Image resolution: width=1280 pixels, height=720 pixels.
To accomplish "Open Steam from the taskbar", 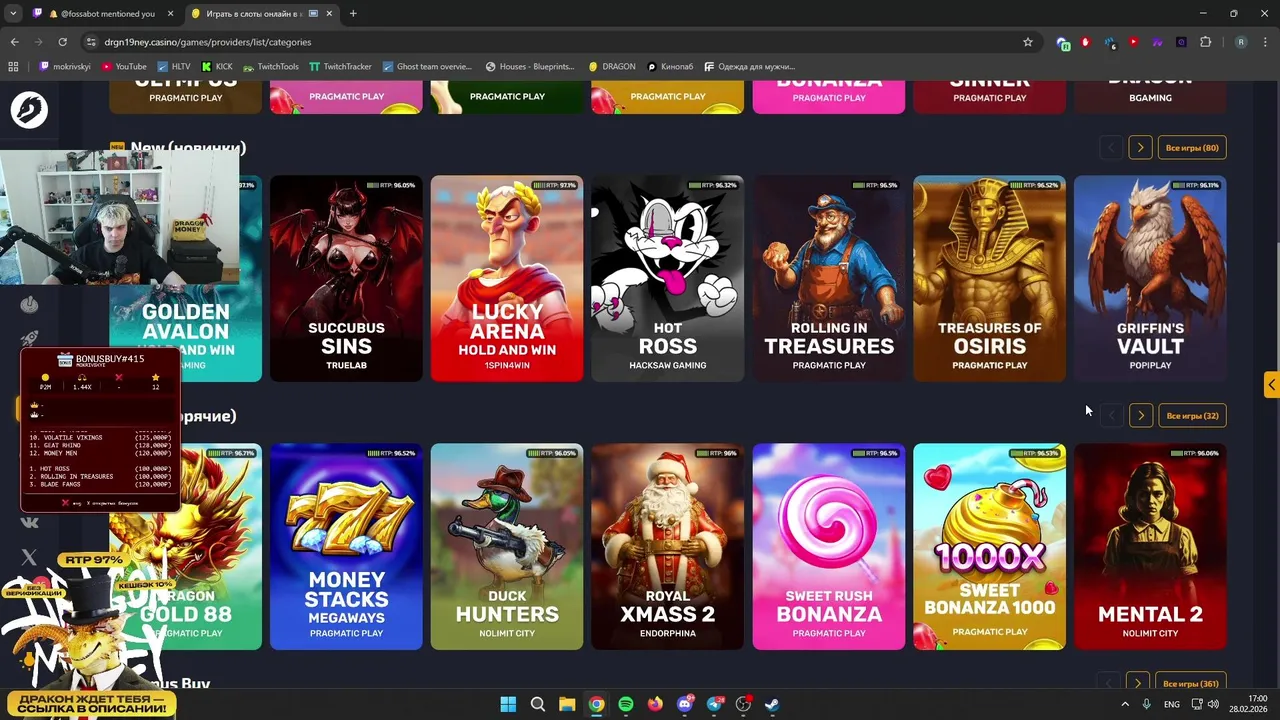I will tap(773, 704).
